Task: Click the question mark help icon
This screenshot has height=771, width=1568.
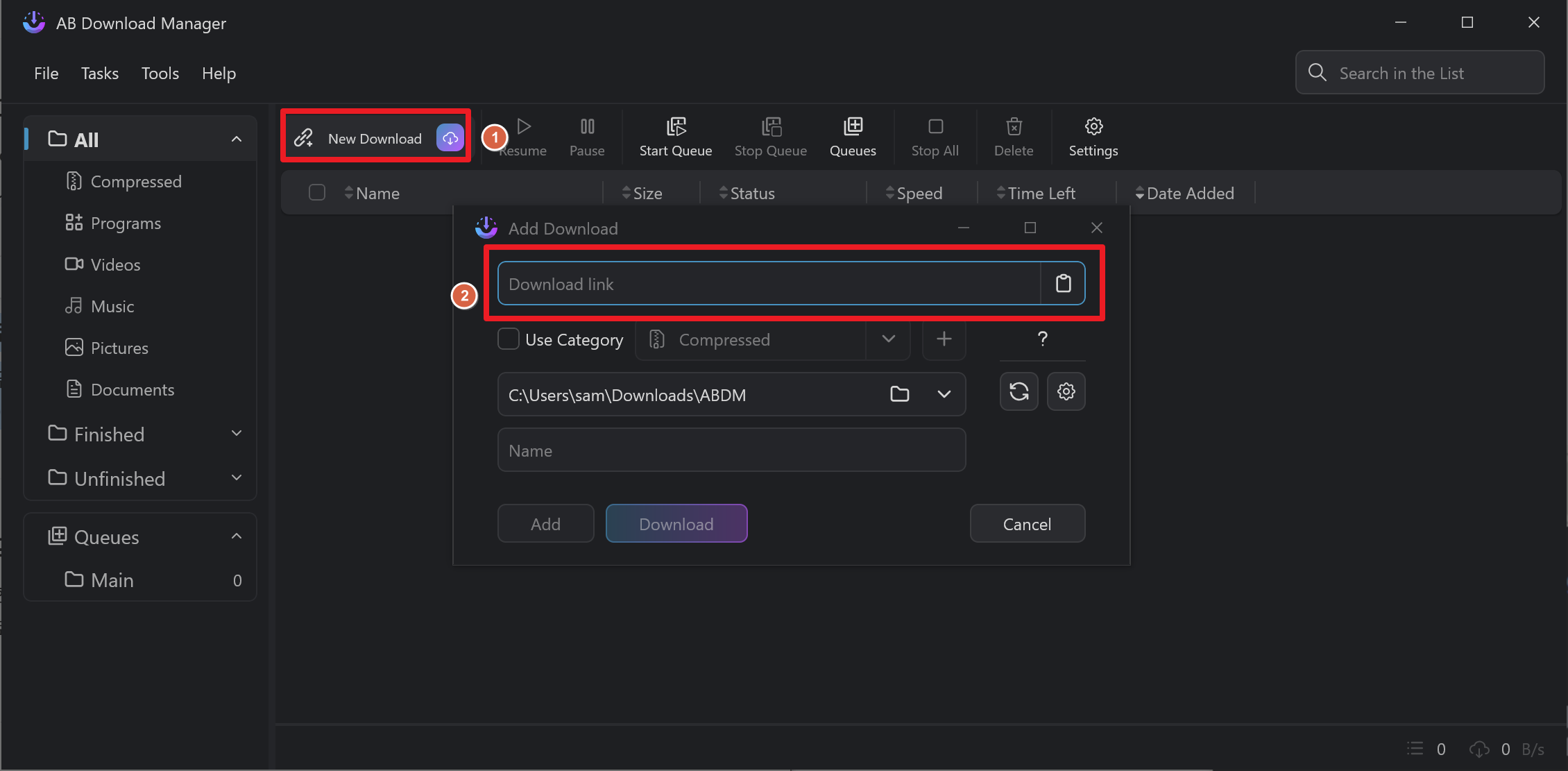Action: tap(1042, 339)
